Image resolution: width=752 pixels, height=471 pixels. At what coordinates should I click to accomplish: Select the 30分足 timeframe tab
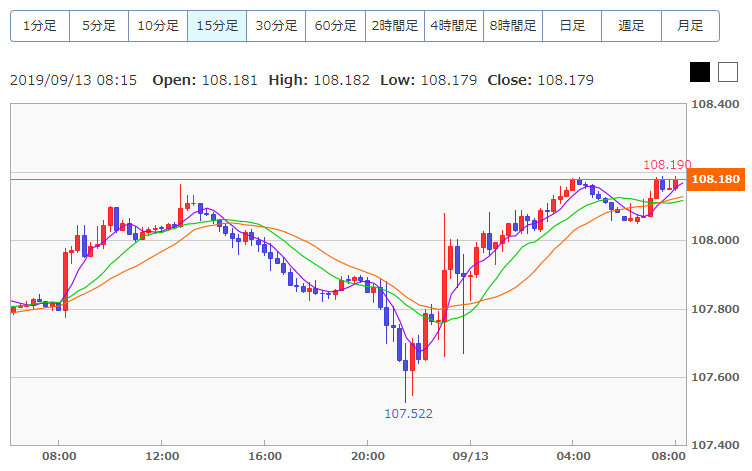point(276,26)
